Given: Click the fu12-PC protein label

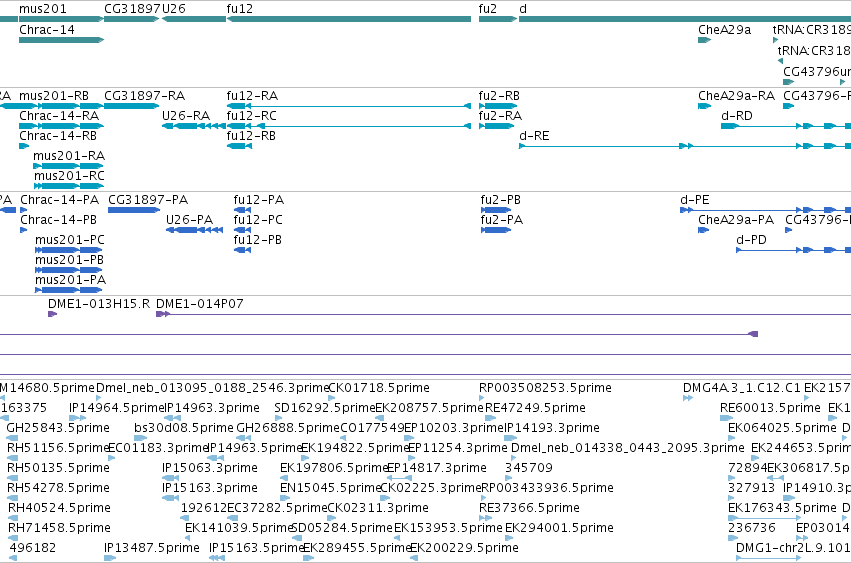Looking at the screenshot, I should pos(258,220).
